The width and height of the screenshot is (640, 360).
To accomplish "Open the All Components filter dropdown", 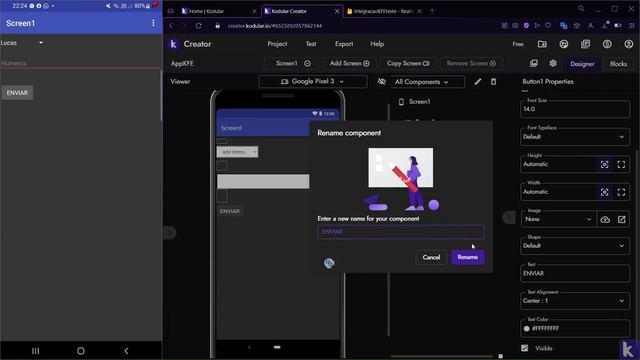I will pyautogui.click(x=426, y=82).
